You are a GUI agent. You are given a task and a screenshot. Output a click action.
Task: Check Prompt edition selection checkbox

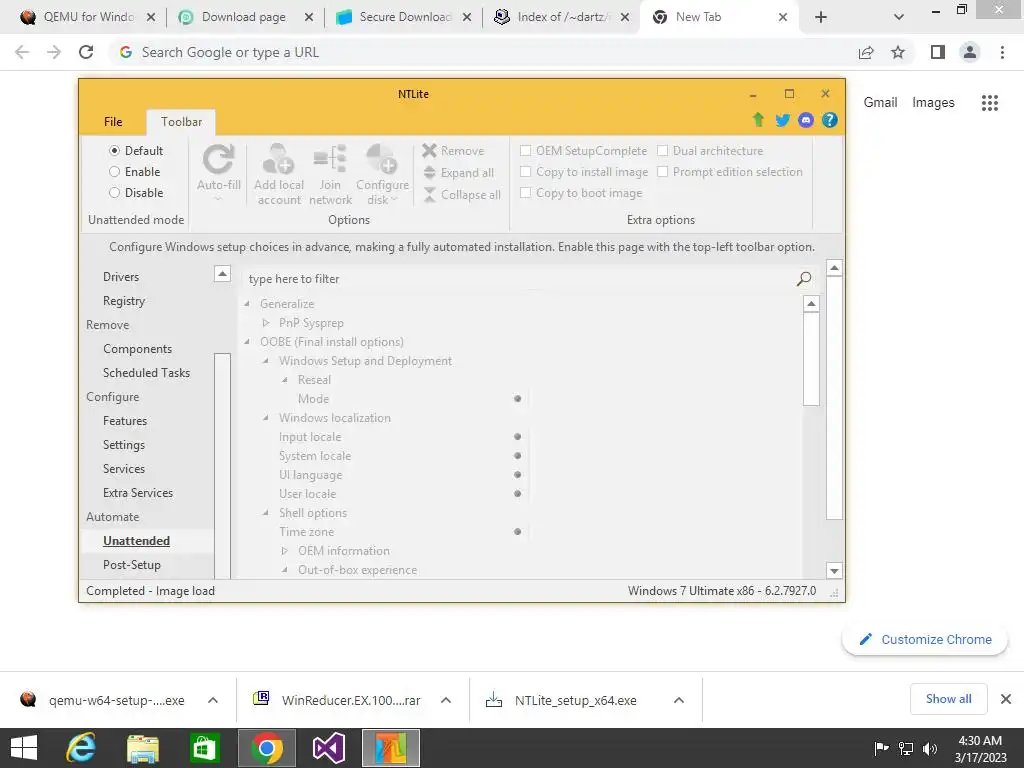click(x=662, y=172)
